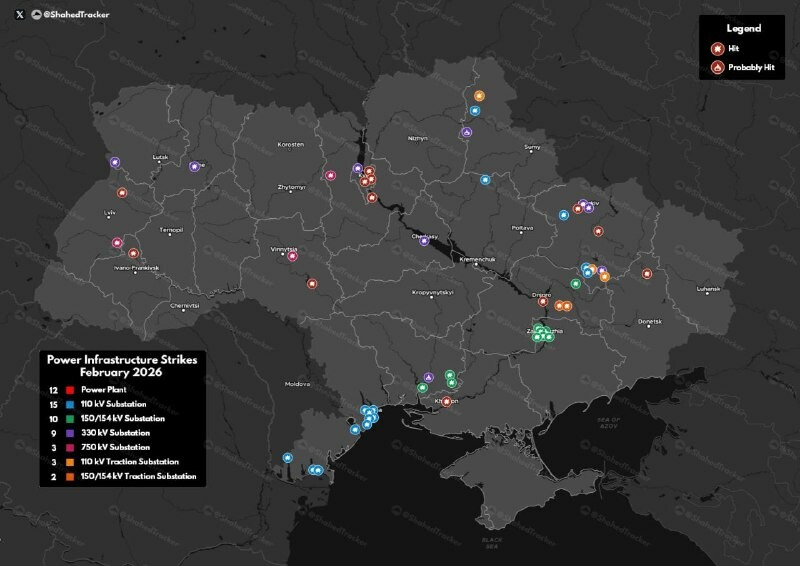The image size is (800, 566).
Task: Click the Poltava city label
Action: (522, 229)
